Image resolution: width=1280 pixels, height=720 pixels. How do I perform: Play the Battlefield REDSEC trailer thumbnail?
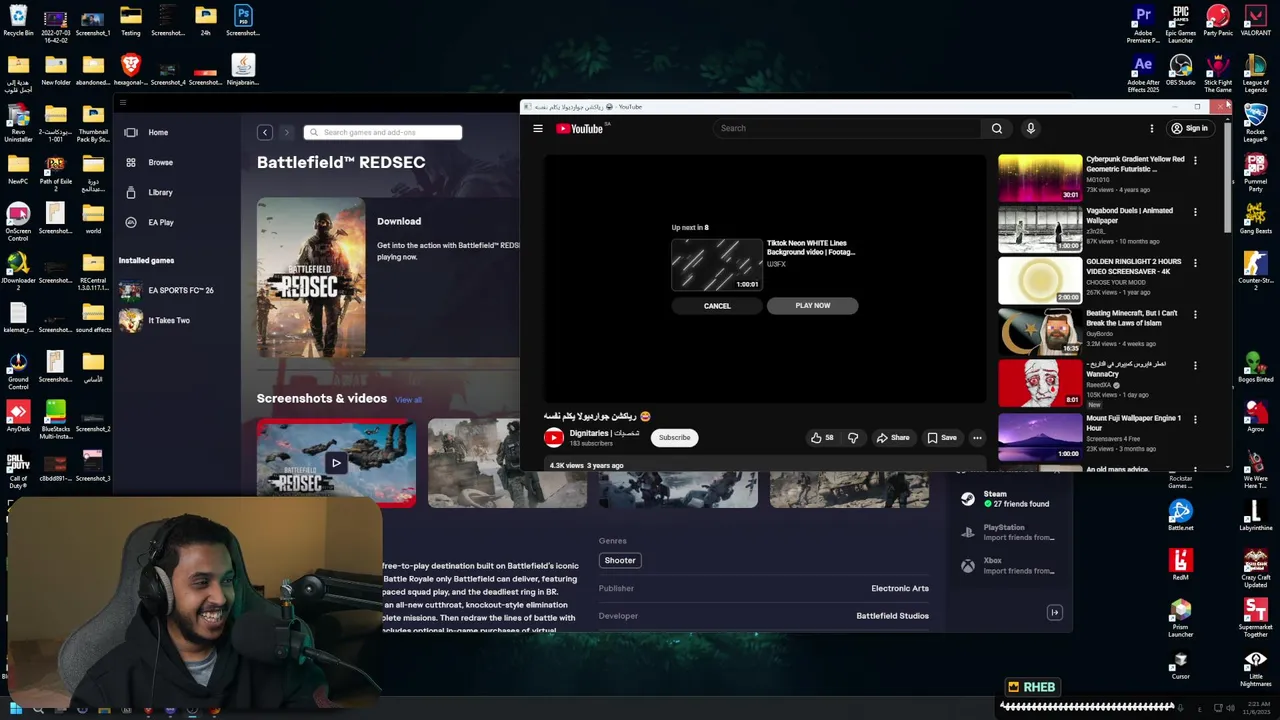[x=336, y=463]
